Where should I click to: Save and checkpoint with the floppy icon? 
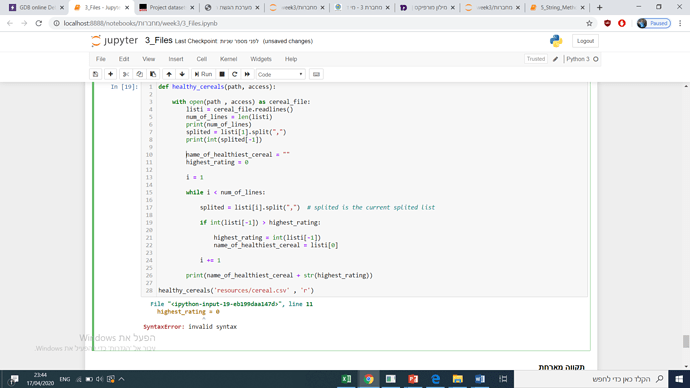pyautogui.click(x=95, y=74)
